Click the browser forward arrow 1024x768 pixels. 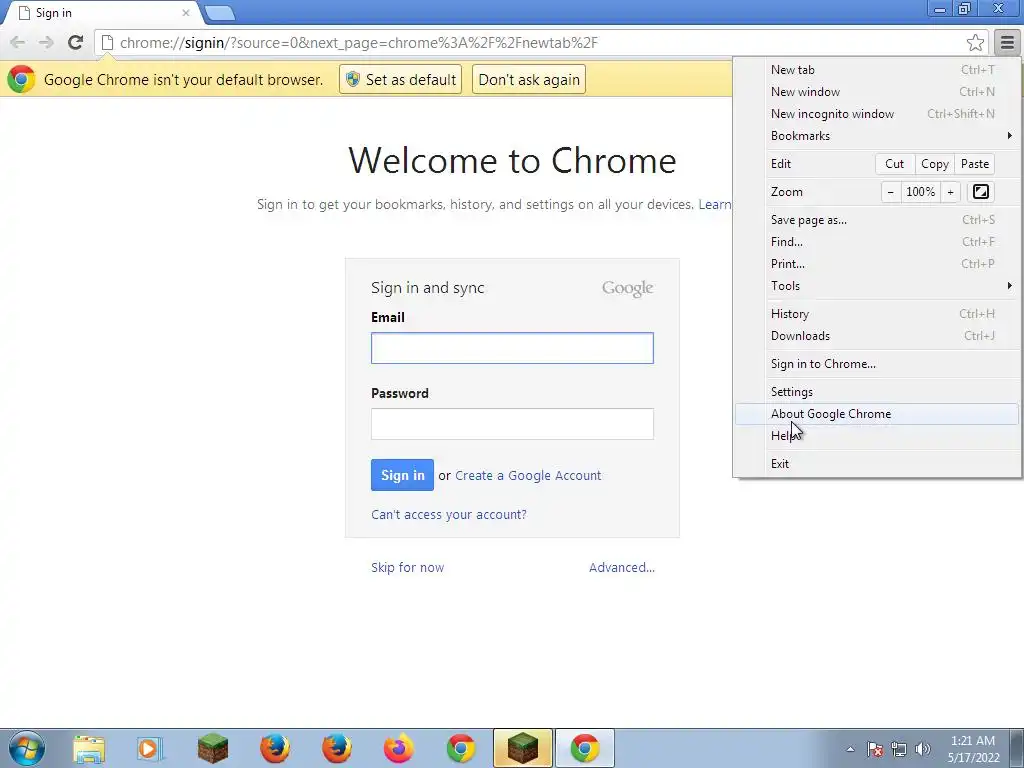[x=46, y=43]
